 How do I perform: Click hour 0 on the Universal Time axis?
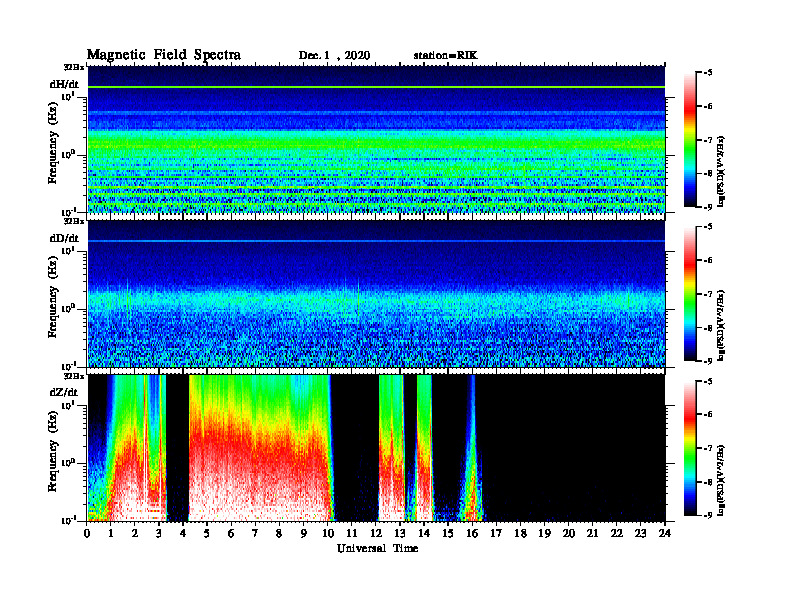click(87, 534)
